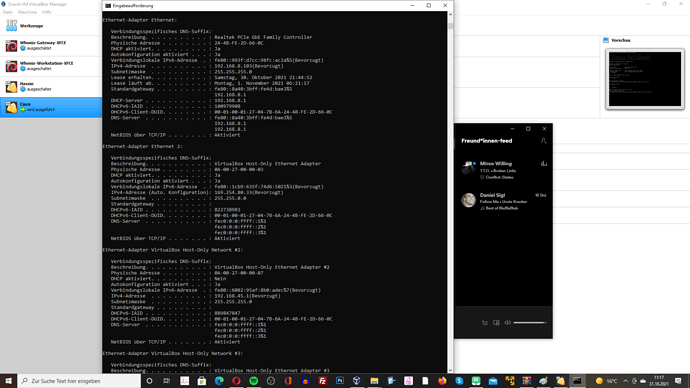This screenshot has height=388, width=690.
Task: Click the now-playing bars icon beside Mirco Willing
Action: point(544,164)
